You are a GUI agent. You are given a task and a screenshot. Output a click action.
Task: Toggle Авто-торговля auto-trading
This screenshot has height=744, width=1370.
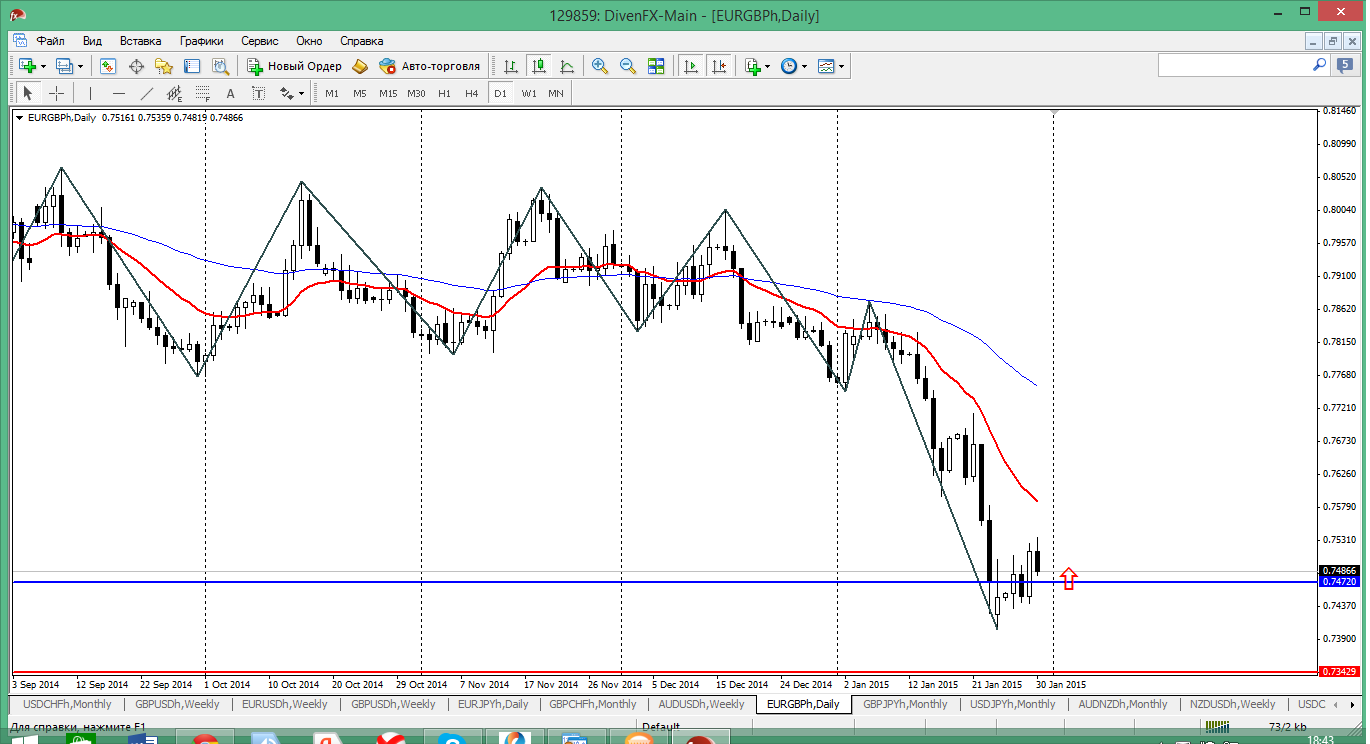430,66
